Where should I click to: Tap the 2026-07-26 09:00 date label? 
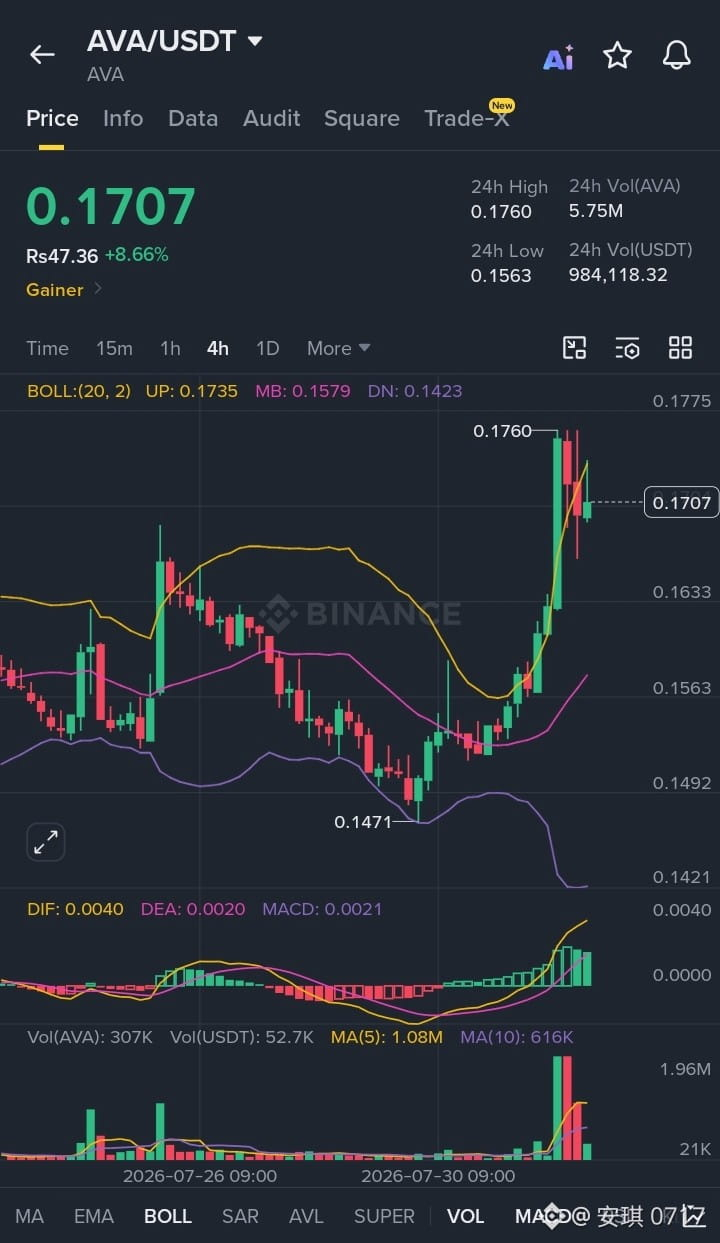200,1176
